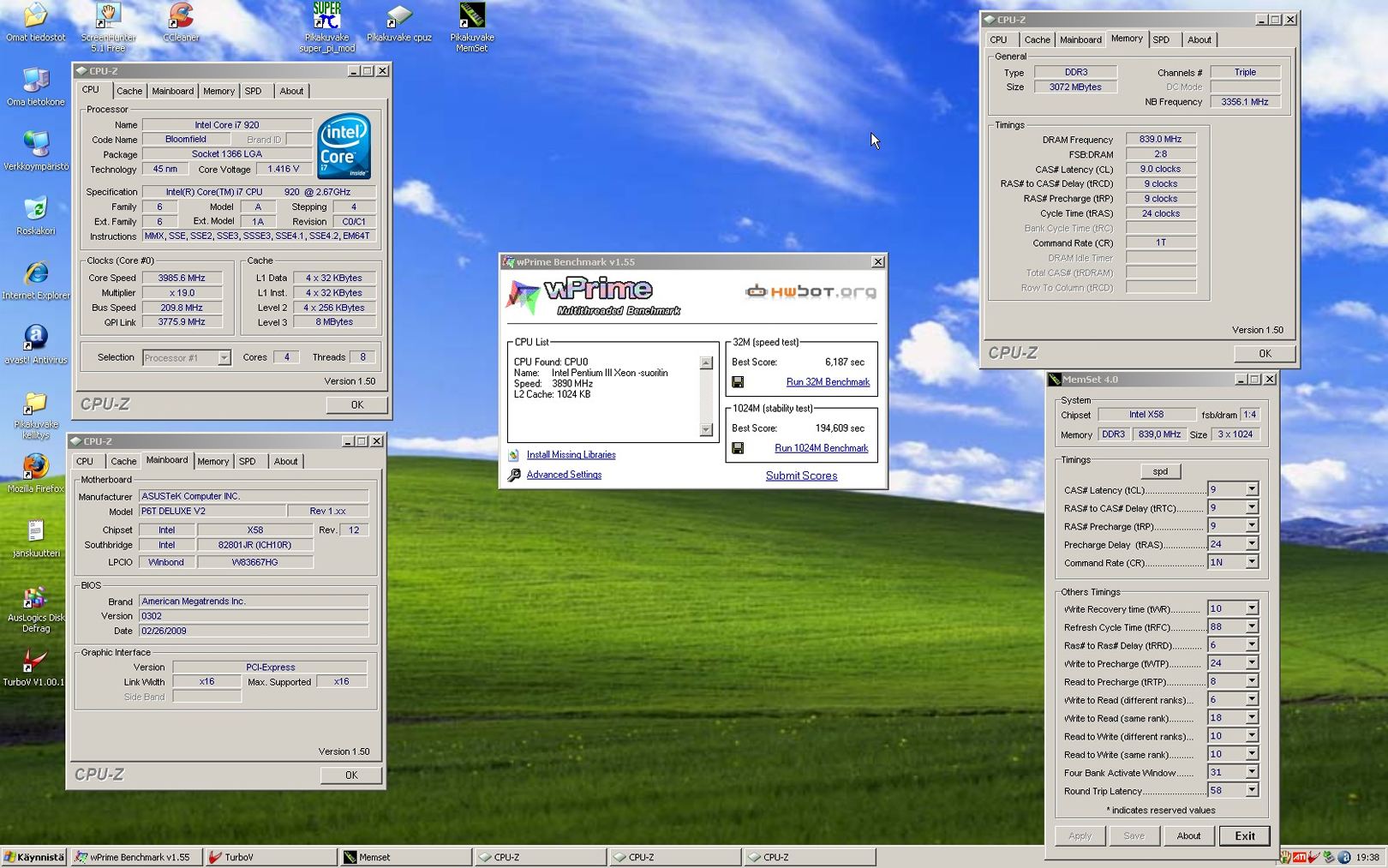
Task: Open the Read to Precharge (tRTP) dropdown
Action: [1252, 681]
